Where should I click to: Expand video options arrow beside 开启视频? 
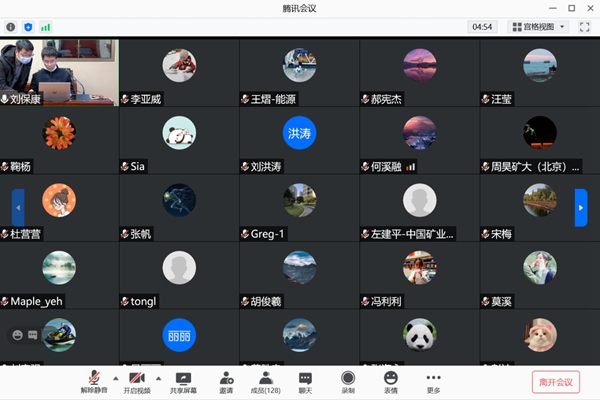158,378
